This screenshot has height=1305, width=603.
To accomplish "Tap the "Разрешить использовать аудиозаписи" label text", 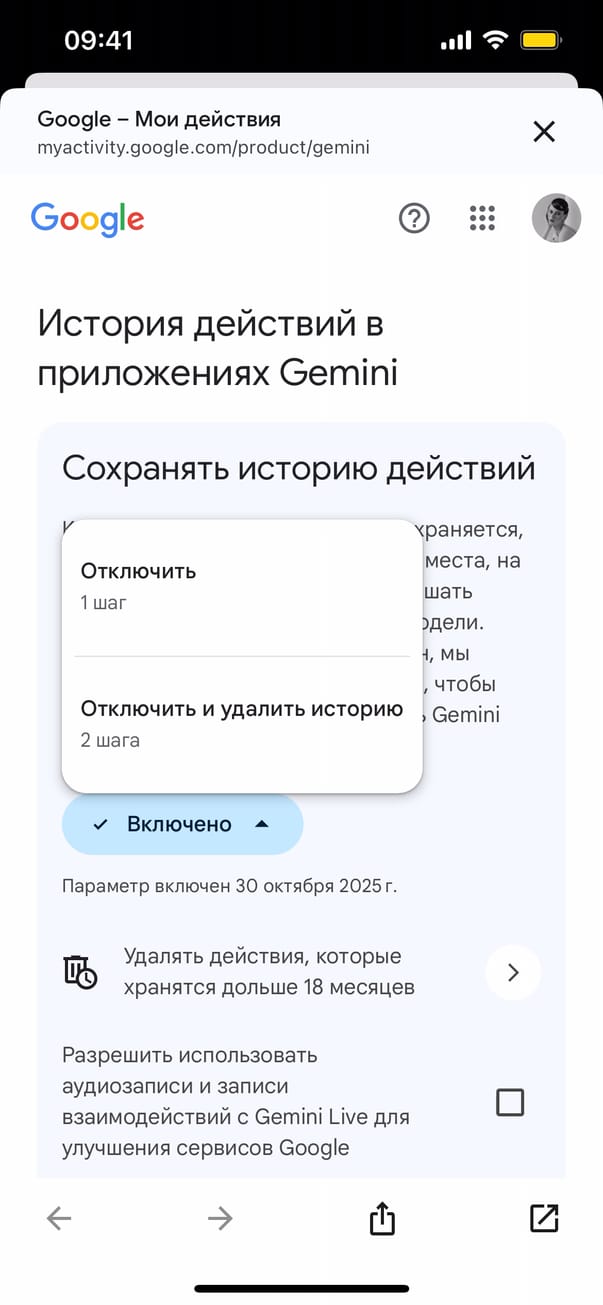I will [x=236, y=1100].
